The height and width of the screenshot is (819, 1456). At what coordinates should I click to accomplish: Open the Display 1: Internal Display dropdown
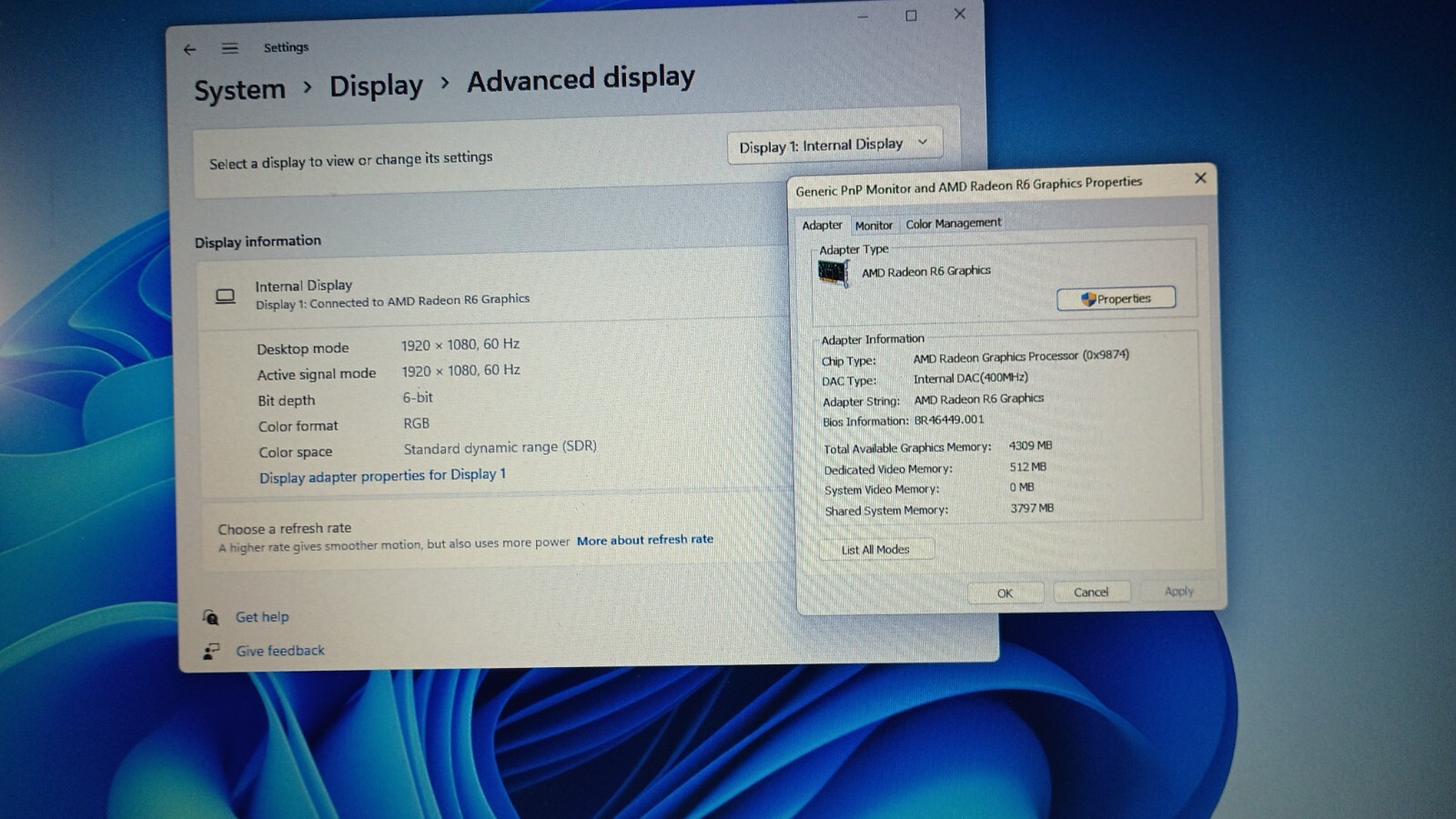[834, 146]
